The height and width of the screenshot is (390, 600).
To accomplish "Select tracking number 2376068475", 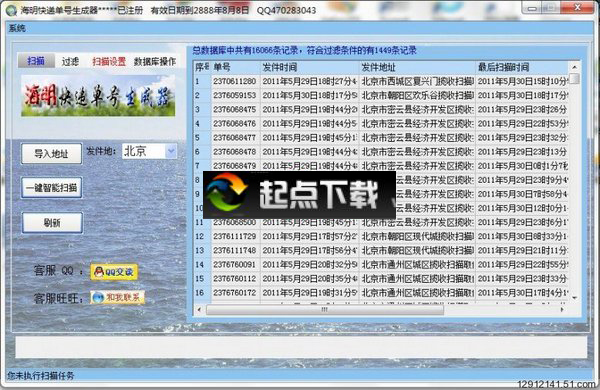I will tap(235, 109).
